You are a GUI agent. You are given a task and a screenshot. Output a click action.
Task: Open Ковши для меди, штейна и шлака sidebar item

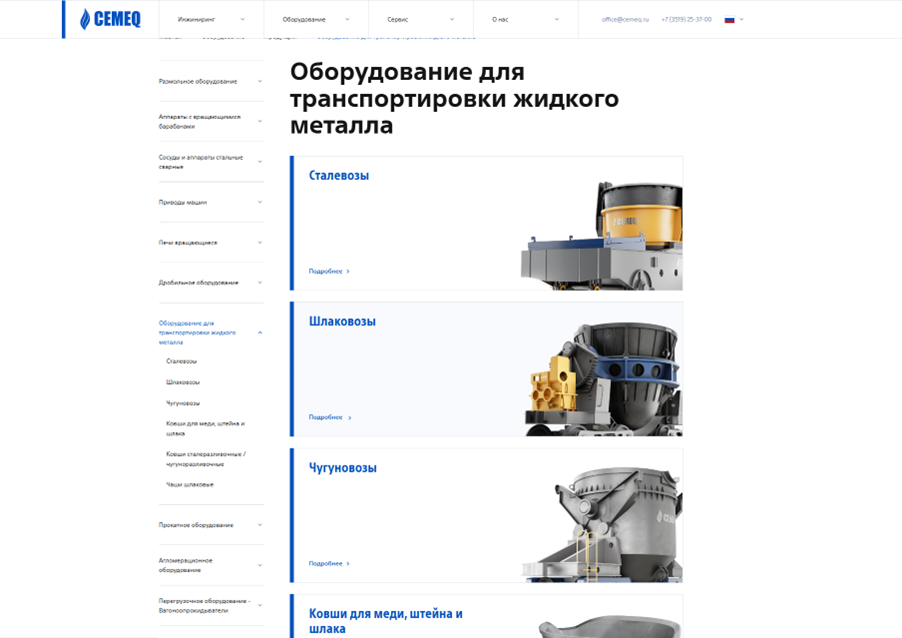tap(205, 428)
